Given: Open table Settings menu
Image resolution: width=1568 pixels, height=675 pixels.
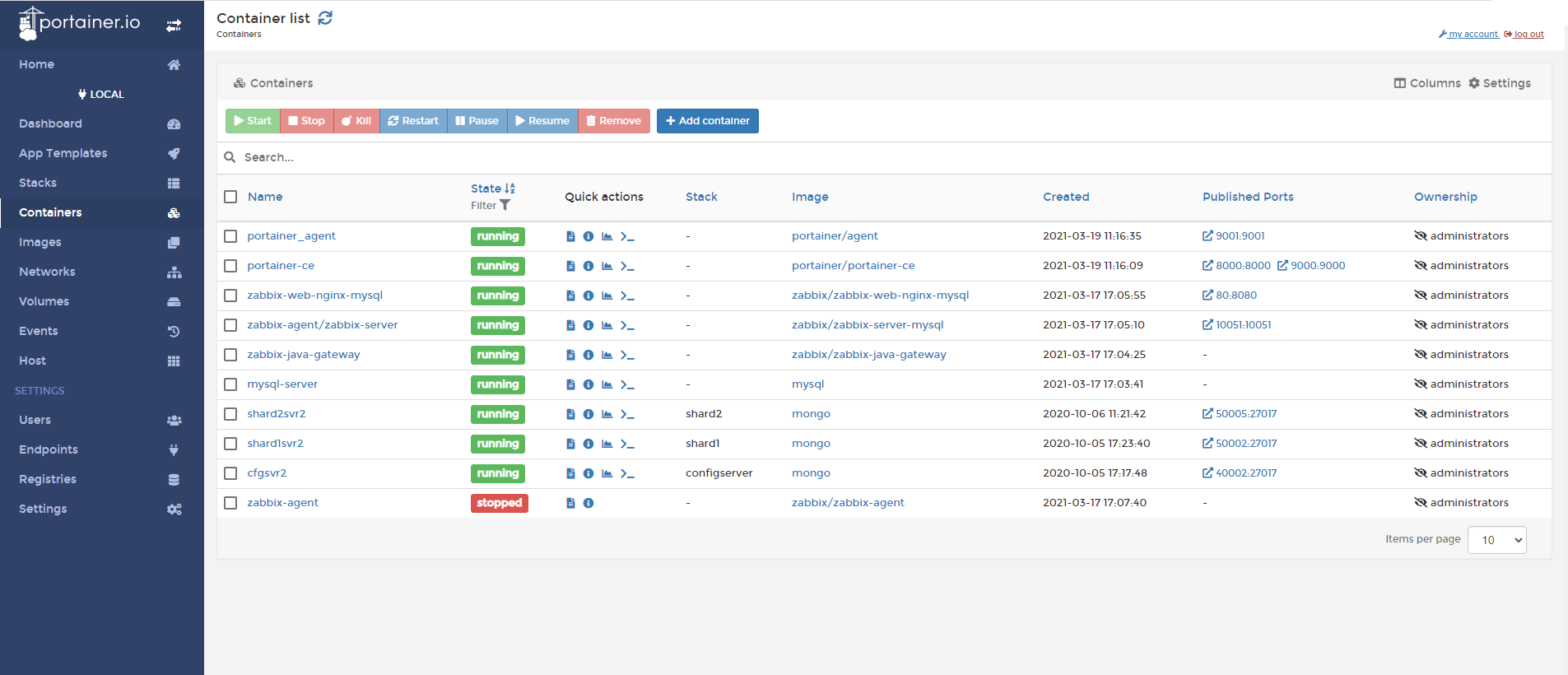Looking at the screenshot, I should 1500,83.
